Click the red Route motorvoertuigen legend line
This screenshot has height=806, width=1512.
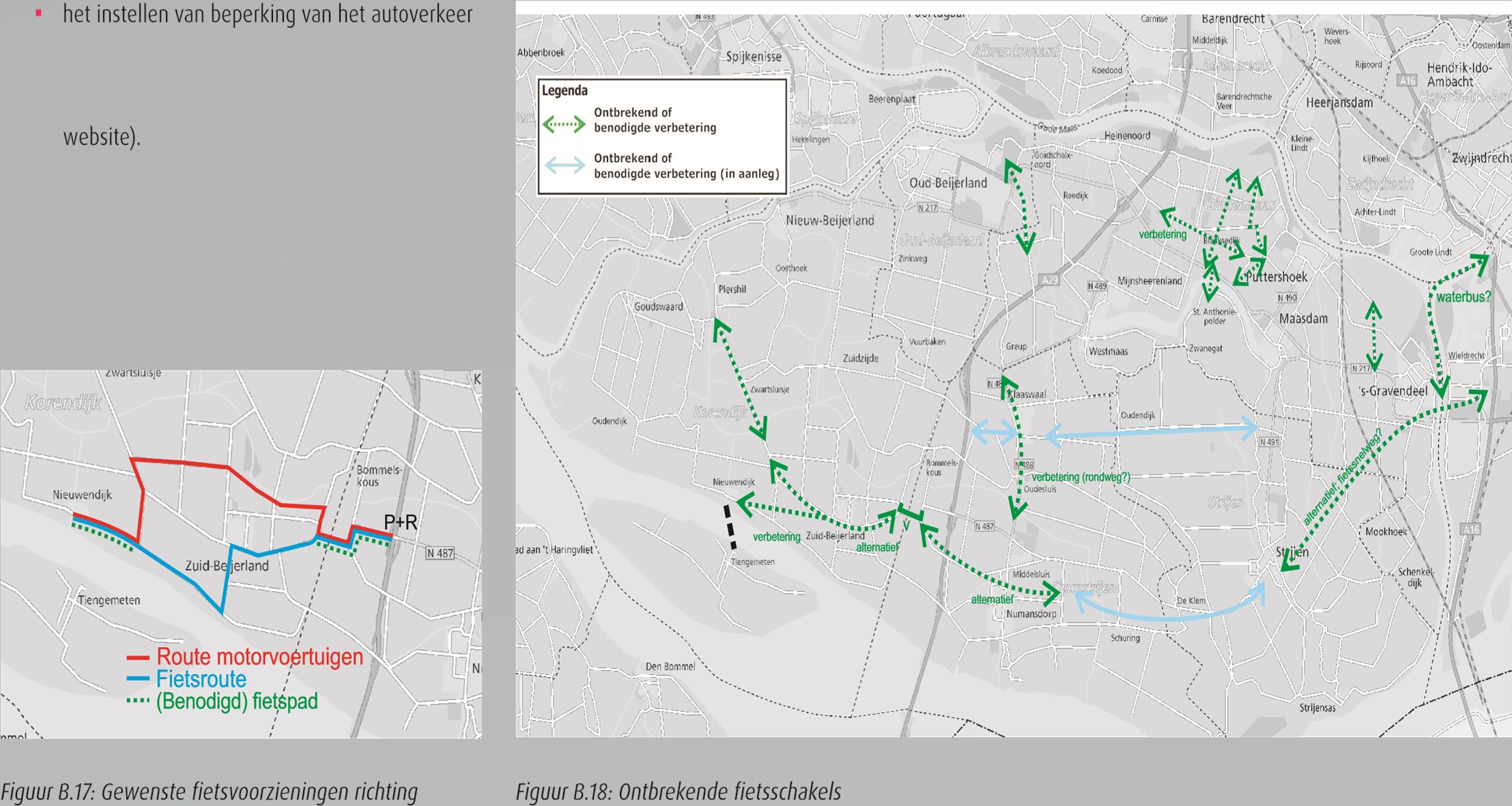point(138,658)
